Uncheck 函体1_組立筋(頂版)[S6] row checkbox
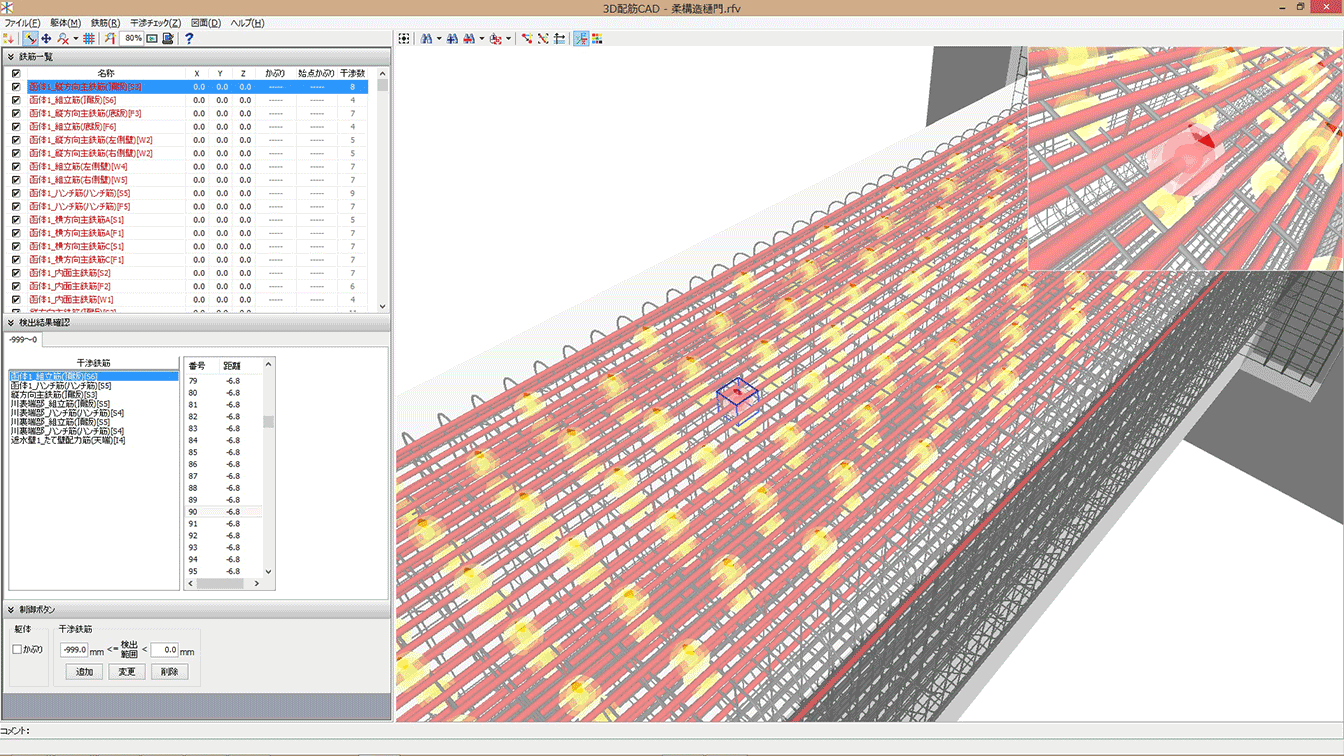The height and width of the screenshot is (756, 1344). [16, 100]
